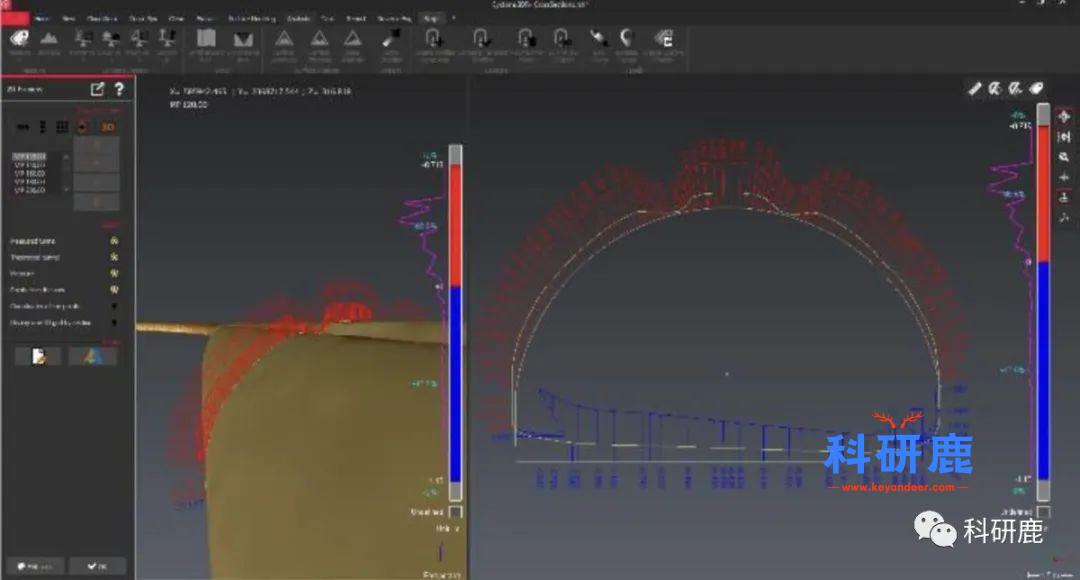Tick the Unlimited checkbox below left color bar

click(455, 511)
